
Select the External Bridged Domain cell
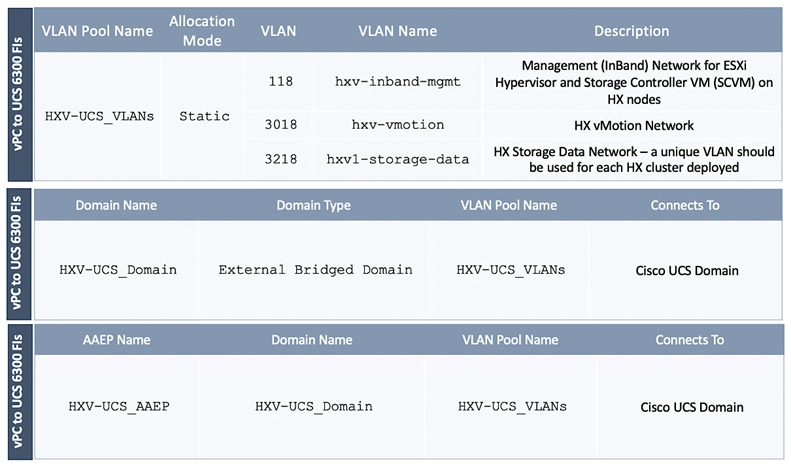(315, 269)
